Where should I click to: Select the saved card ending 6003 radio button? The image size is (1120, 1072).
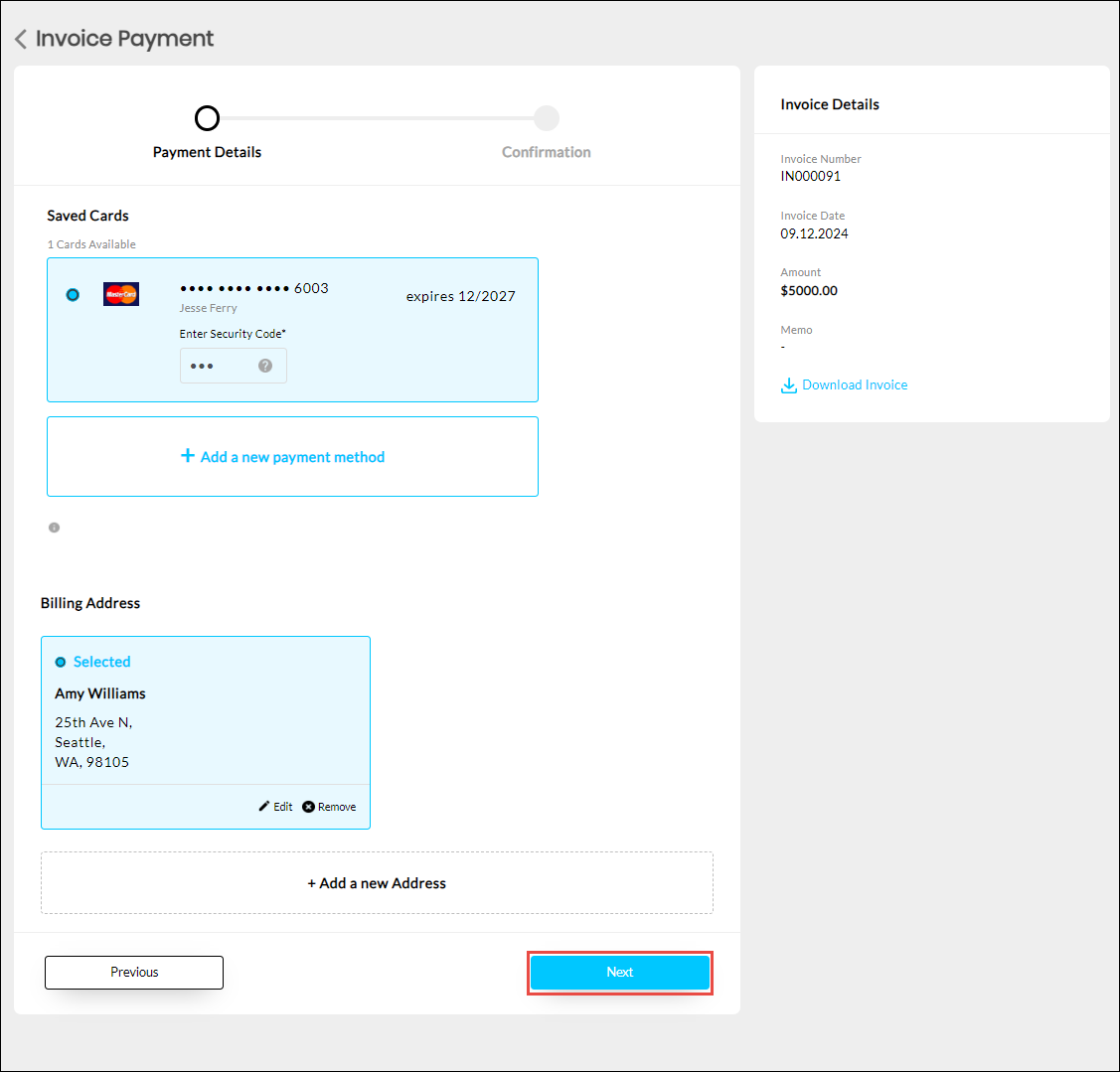pyautogui.click(x=73, y=295)
